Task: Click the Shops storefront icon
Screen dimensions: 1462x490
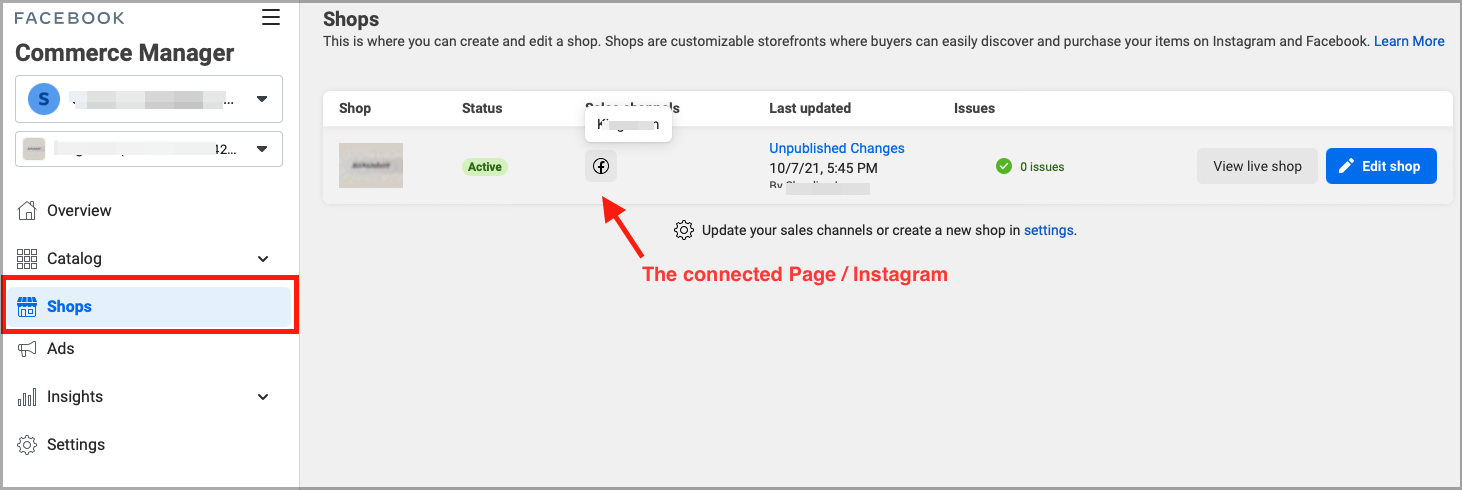Action: pyautogui.click(x=27, y=306)
